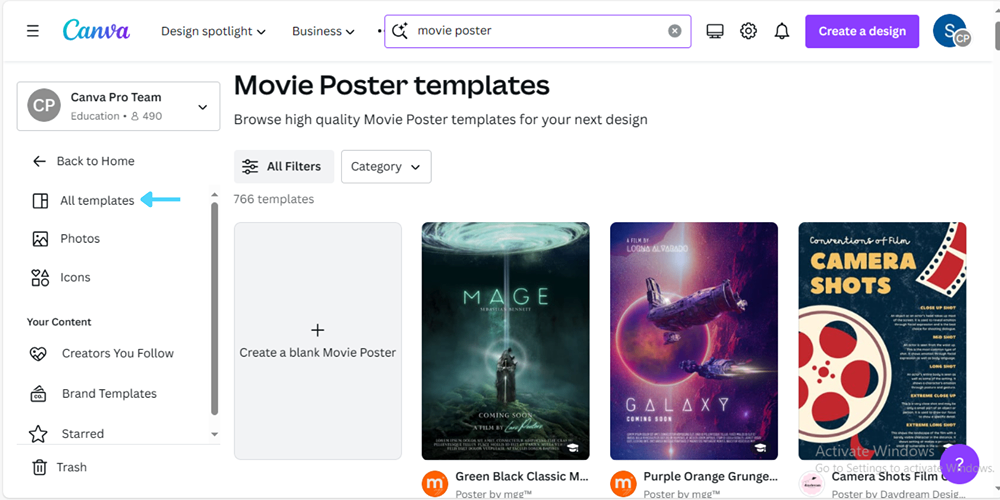Open the All Filters panel
1000x500 pixels.
(283, 167)
